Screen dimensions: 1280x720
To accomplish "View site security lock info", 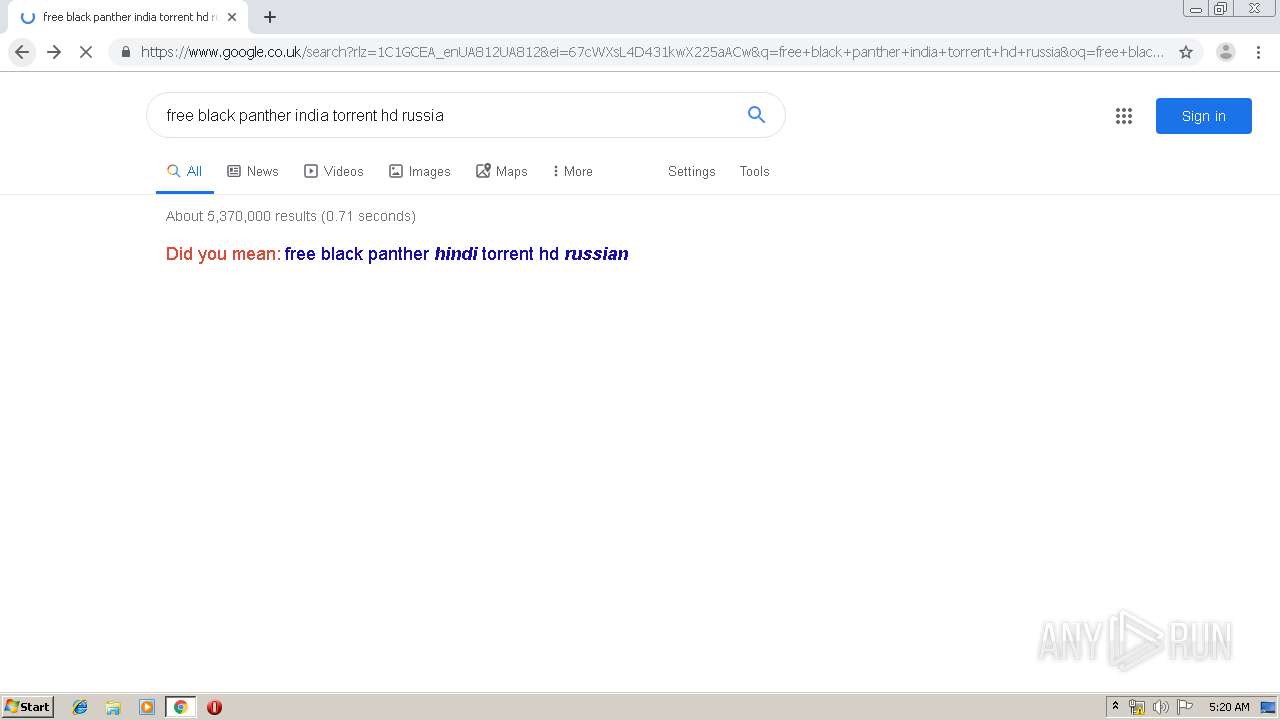I will tap(125, 52).
